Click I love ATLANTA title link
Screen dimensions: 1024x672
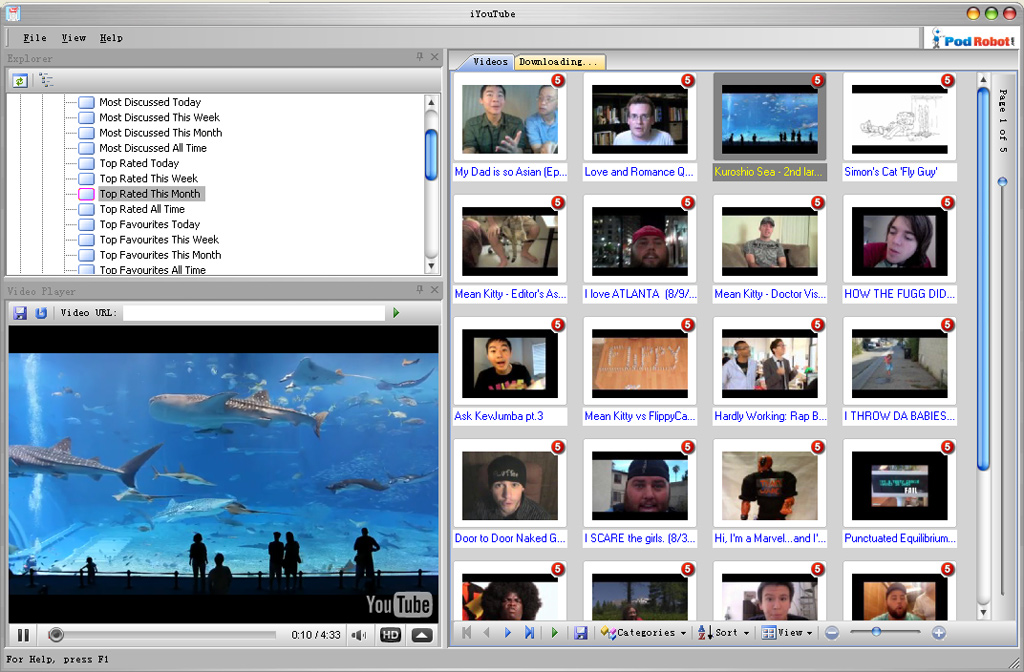point(640,295)
